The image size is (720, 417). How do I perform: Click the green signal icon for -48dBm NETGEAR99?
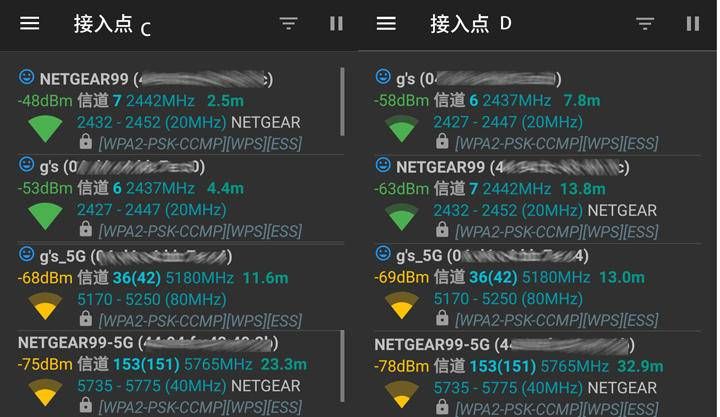(45, 129)
